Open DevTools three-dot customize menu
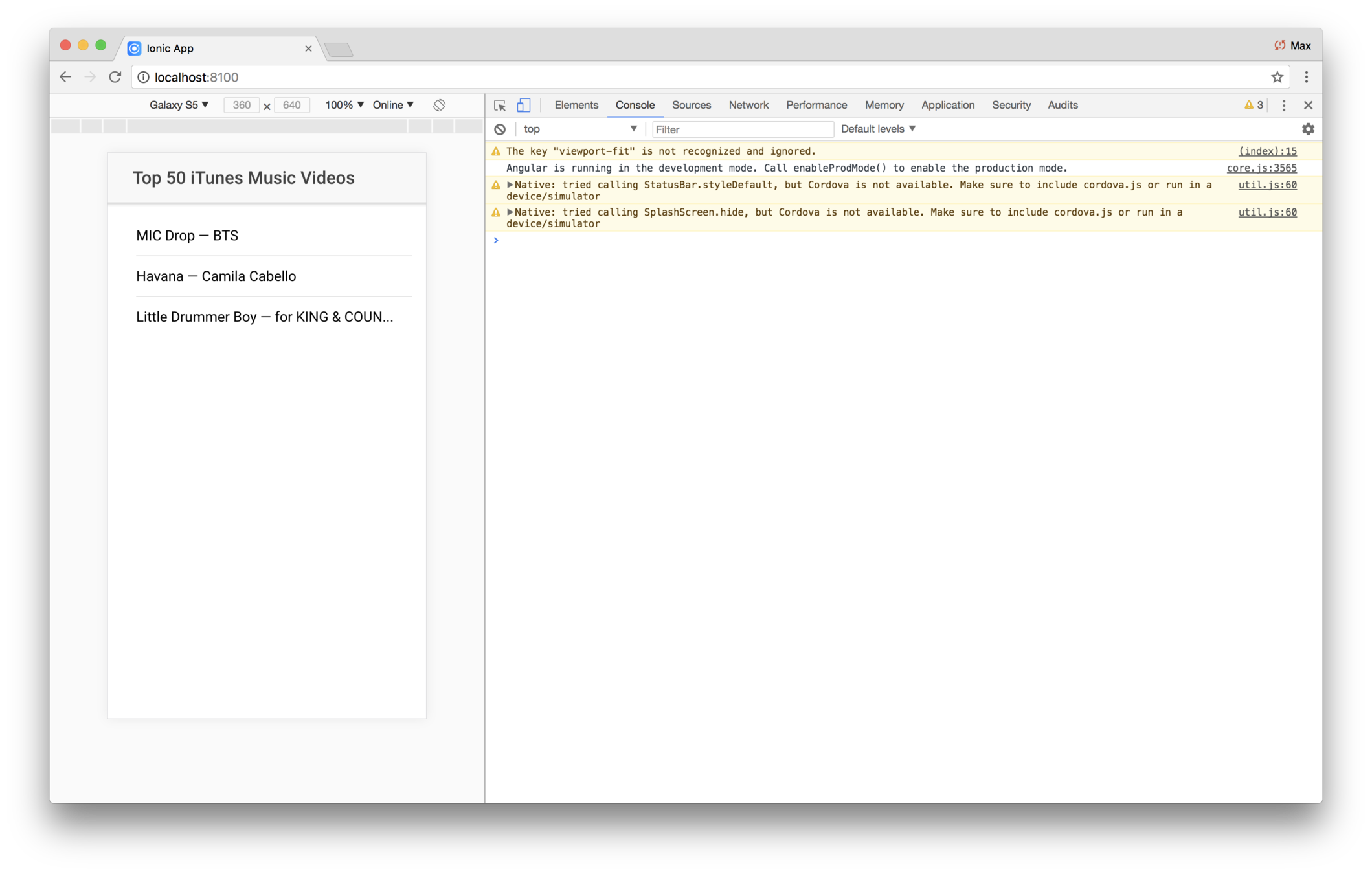 1284,106
